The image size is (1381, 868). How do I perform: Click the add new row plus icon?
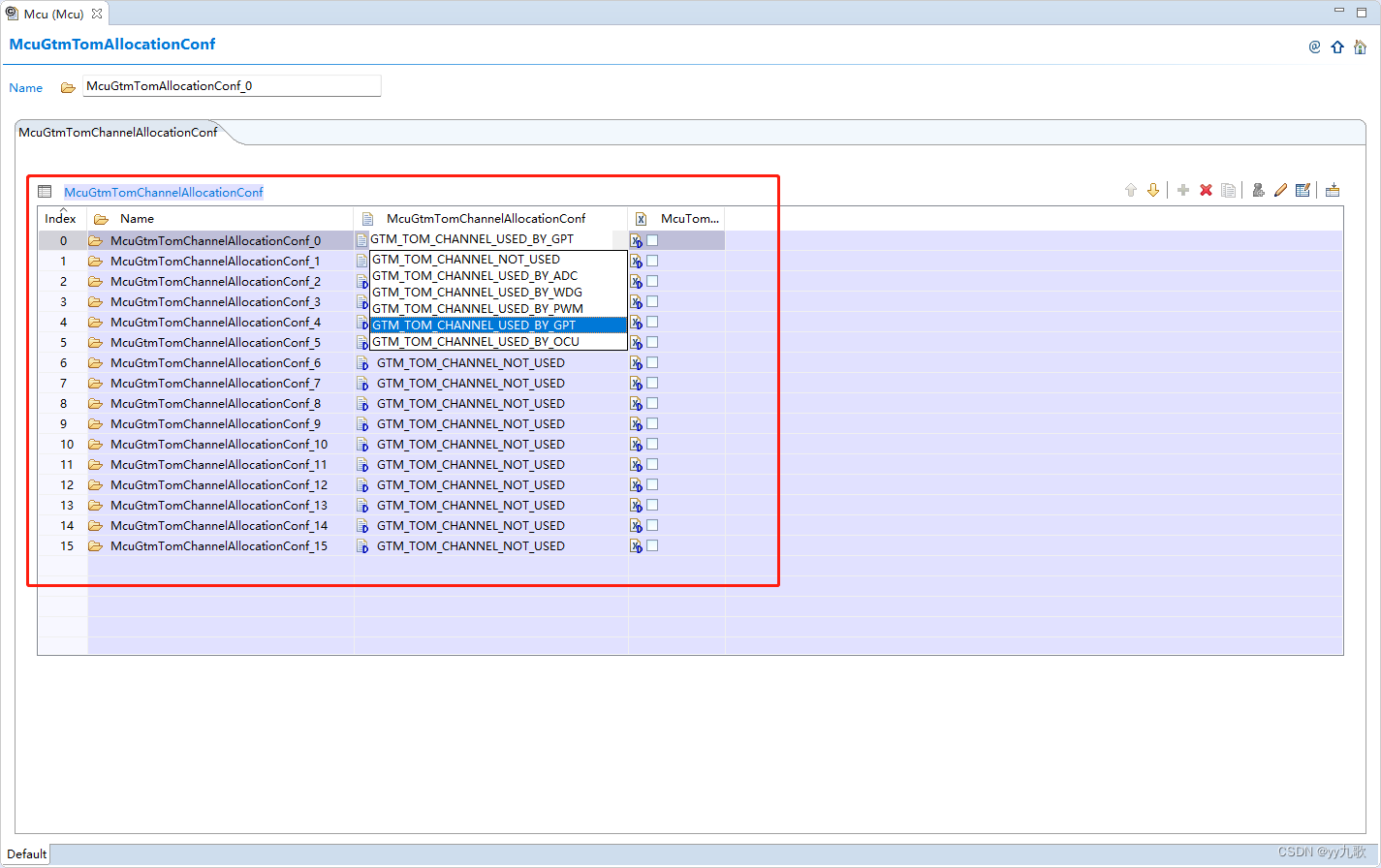point(1183,190)
